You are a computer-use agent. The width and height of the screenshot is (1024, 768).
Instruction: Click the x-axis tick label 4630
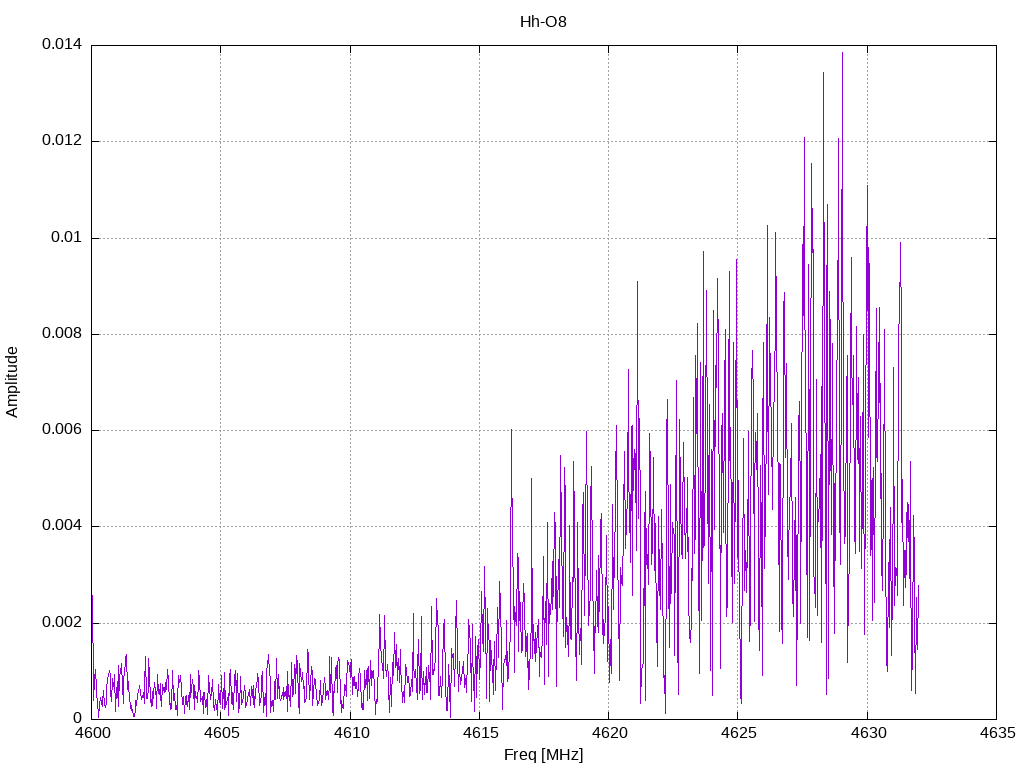[868, 733]
